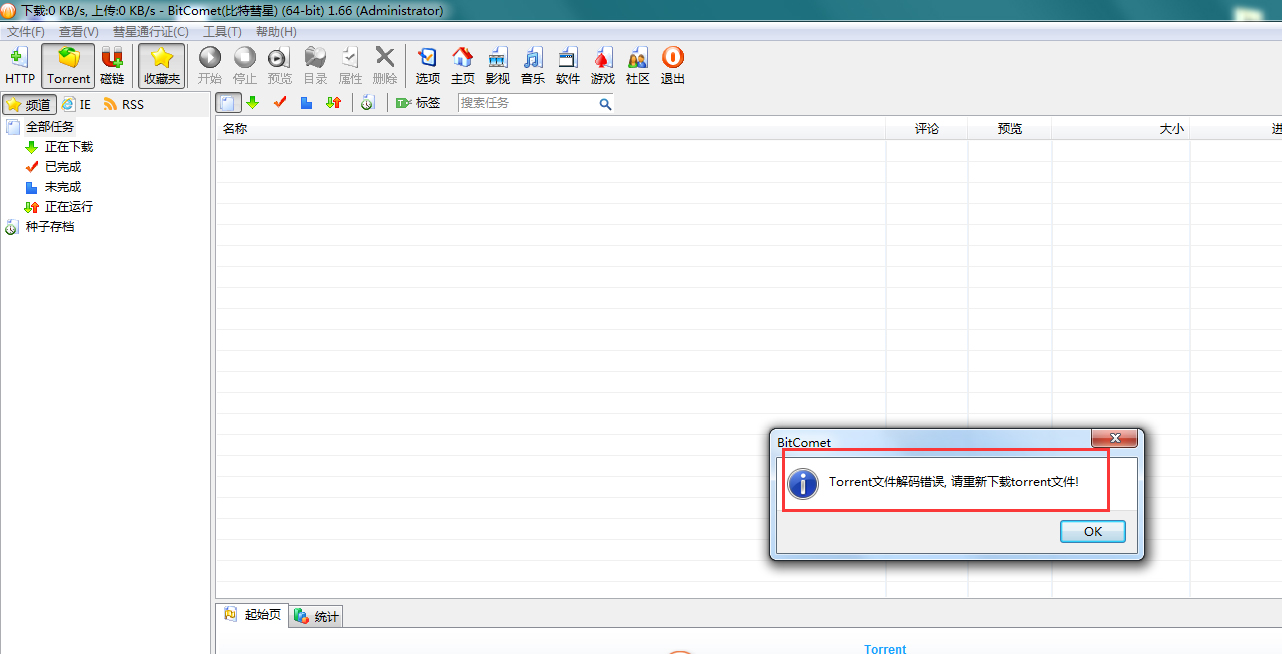Switch to the 起始页 bottom tab

[254, 615]
